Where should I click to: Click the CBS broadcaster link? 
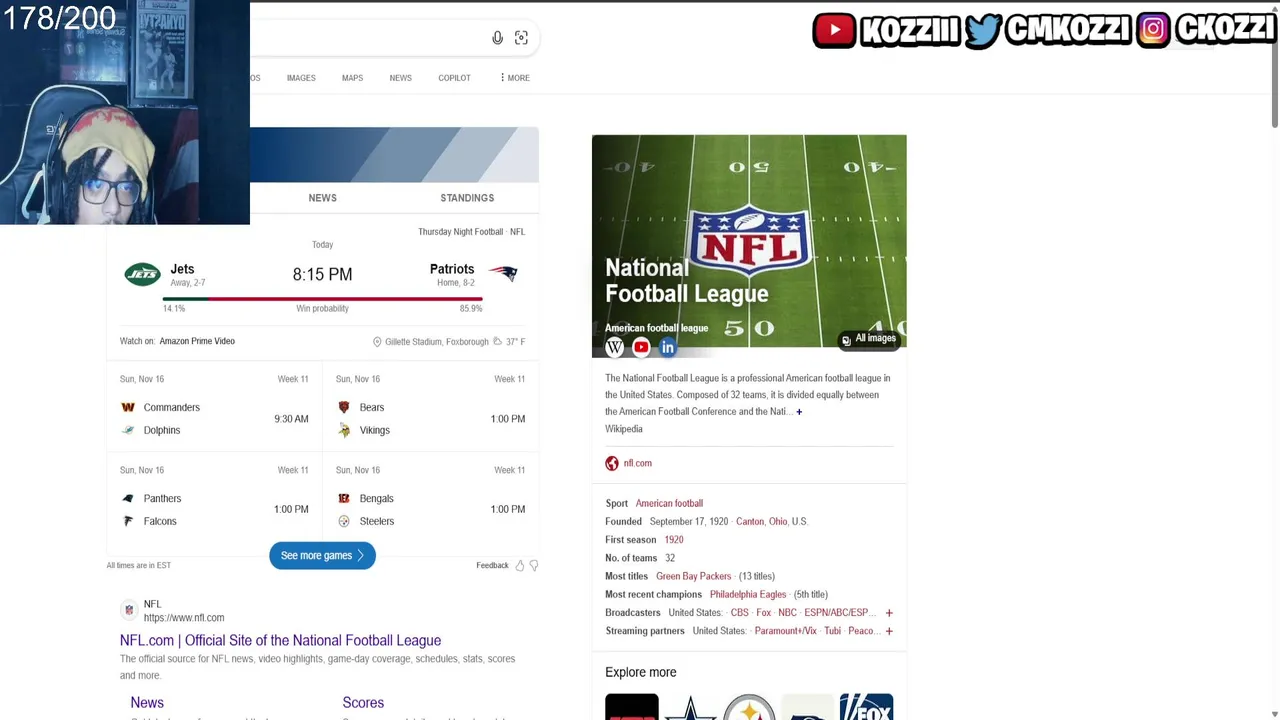pos(739,613)
